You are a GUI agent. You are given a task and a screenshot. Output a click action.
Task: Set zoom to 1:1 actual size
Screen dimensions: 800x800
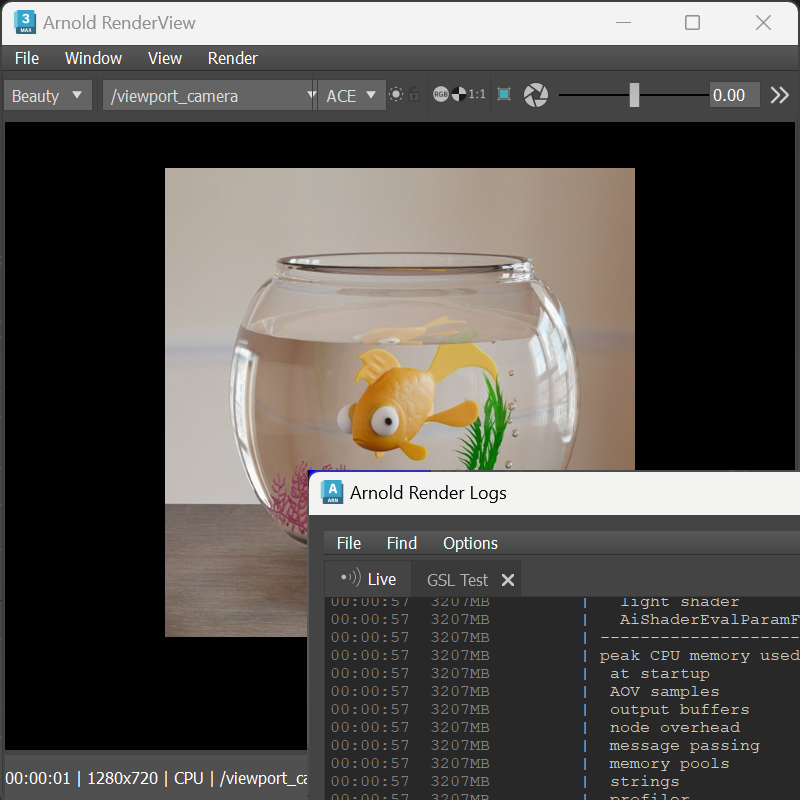477,94
